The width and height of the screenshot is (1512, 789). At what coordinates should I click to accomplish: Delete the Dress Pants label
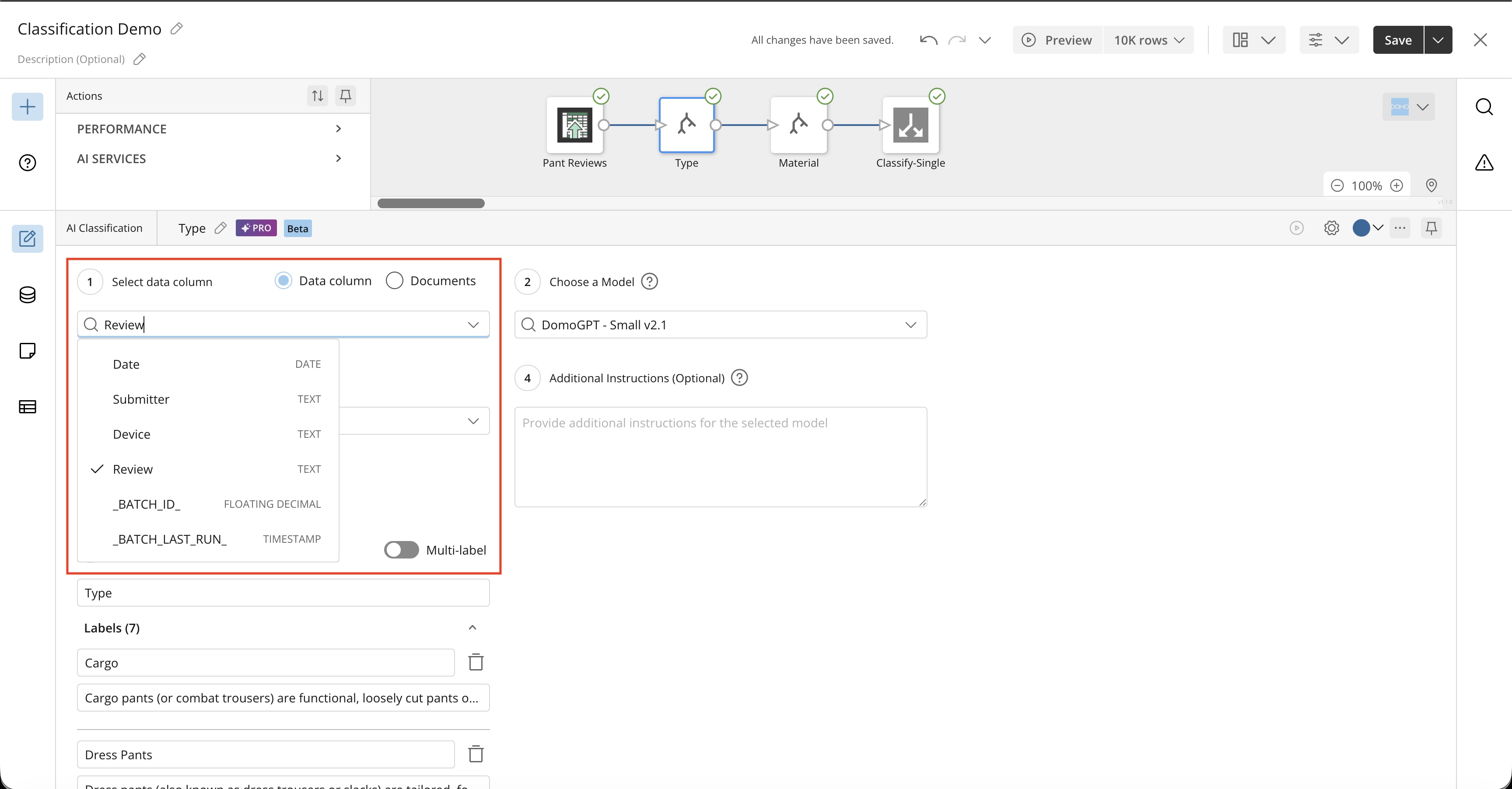click(476, 754)
